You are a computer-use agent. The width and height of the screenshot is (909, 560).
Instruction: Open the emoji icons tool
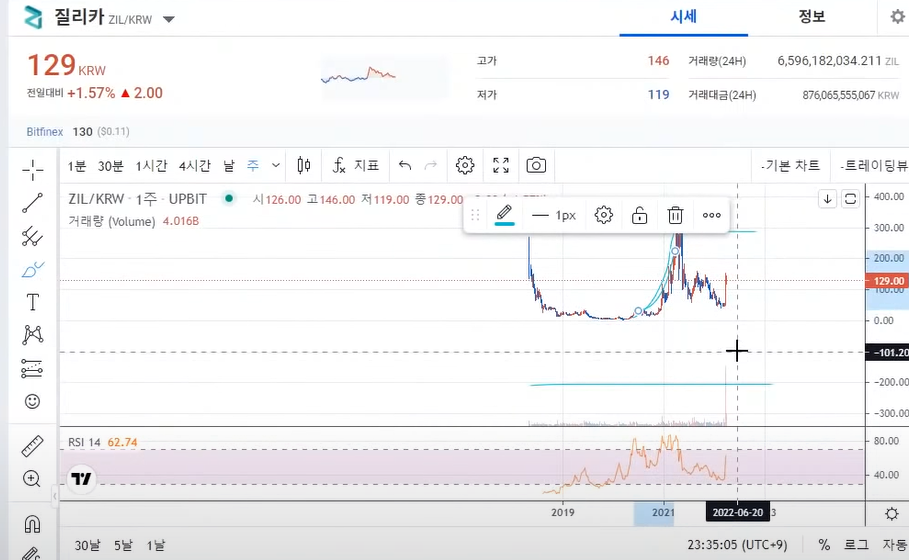coord(32,401)
